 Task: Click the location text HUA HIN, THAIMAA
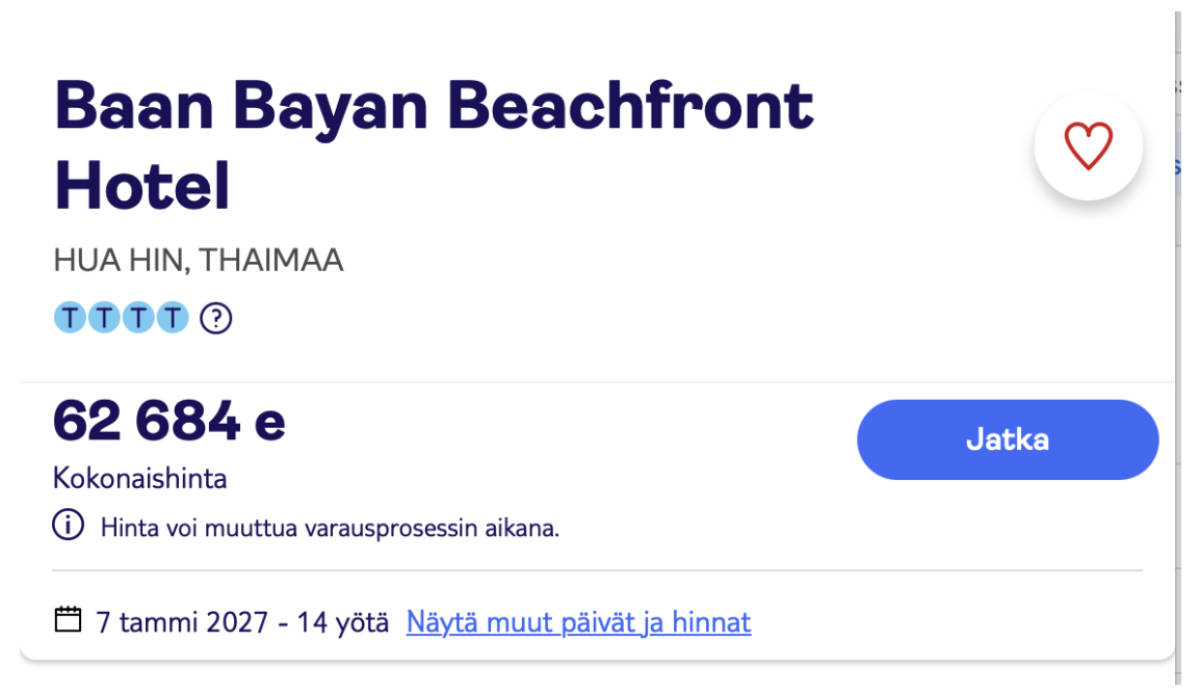[198, 258]
